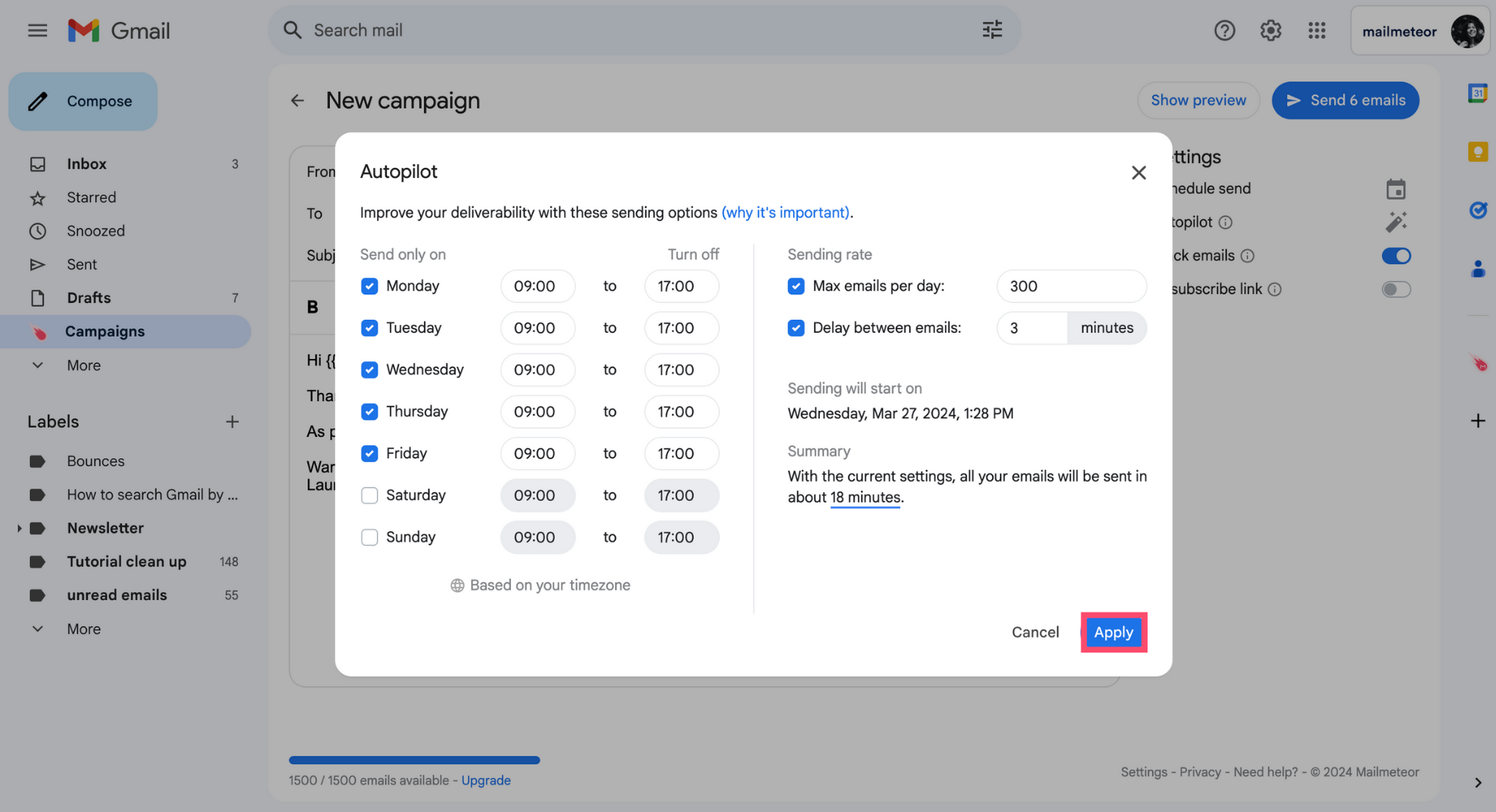Toggle Delay between emails checkbox
The width and height of the screenshot is (1496, 812).
tap(796, 328)
